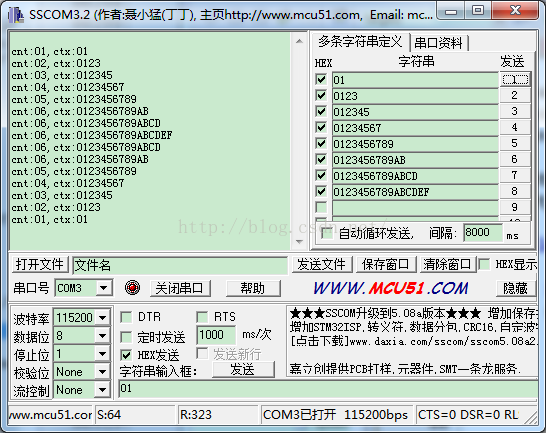Click send button 8 for 0123456789ABCDEF
The height and width of the screenshot is (433, 546).
(x=515, y=192)
